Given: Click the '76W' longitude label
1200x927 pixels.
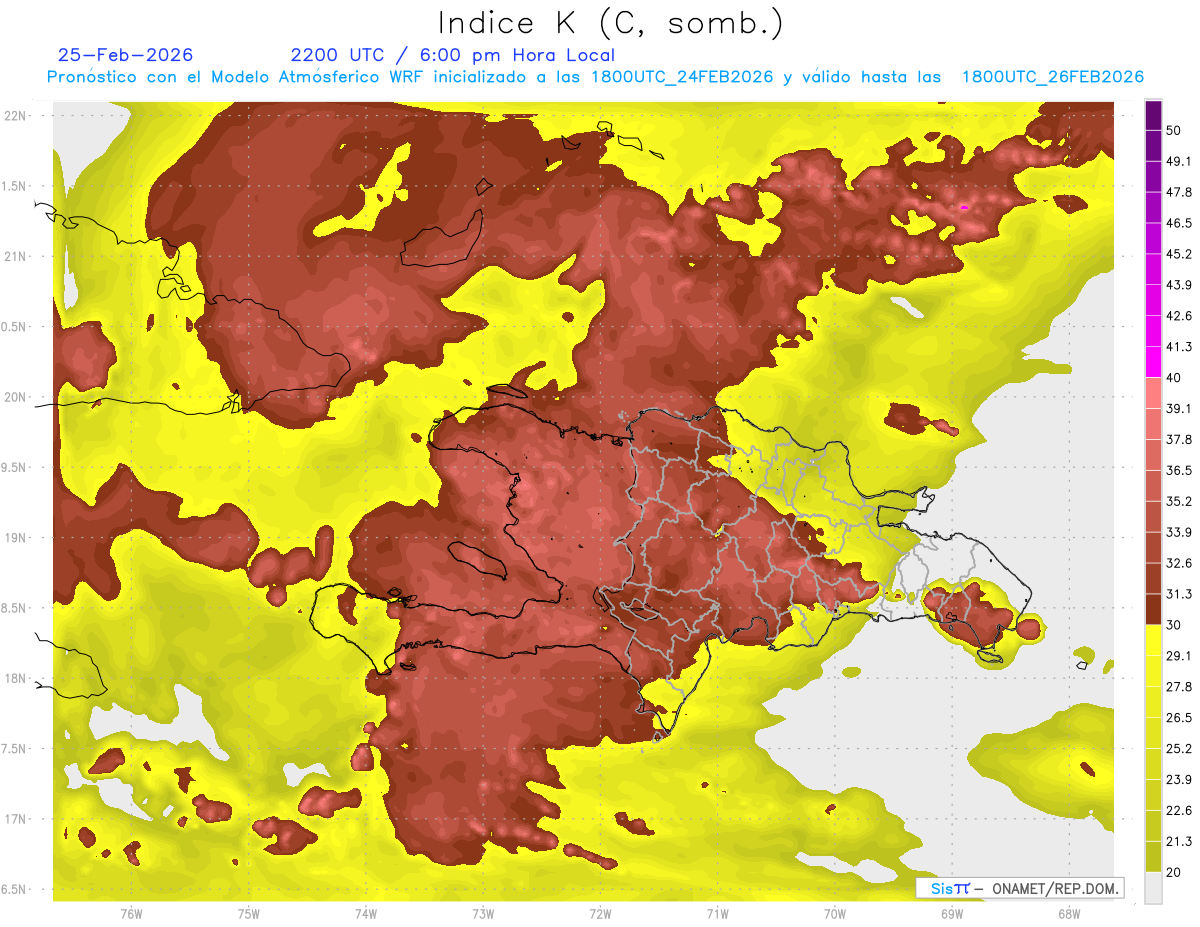Looking at the screenshot, I should point(131,914).
